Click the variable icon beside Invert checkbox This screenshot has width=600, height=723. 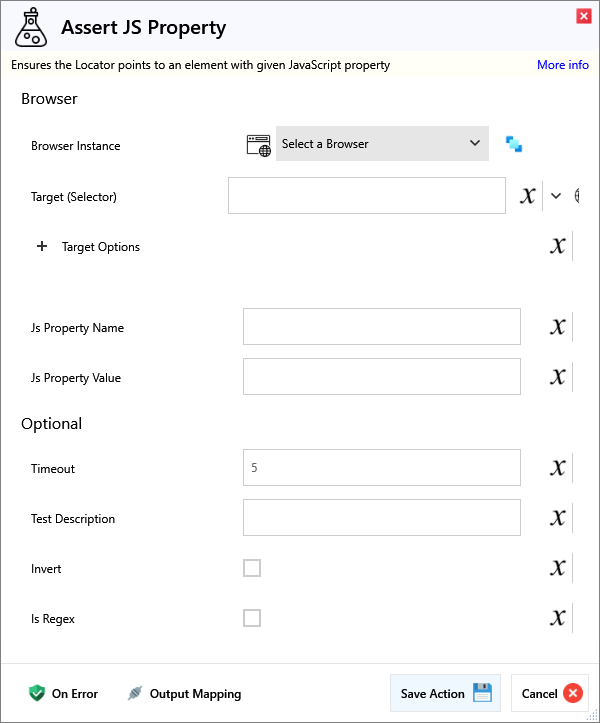tap(558, 568)
